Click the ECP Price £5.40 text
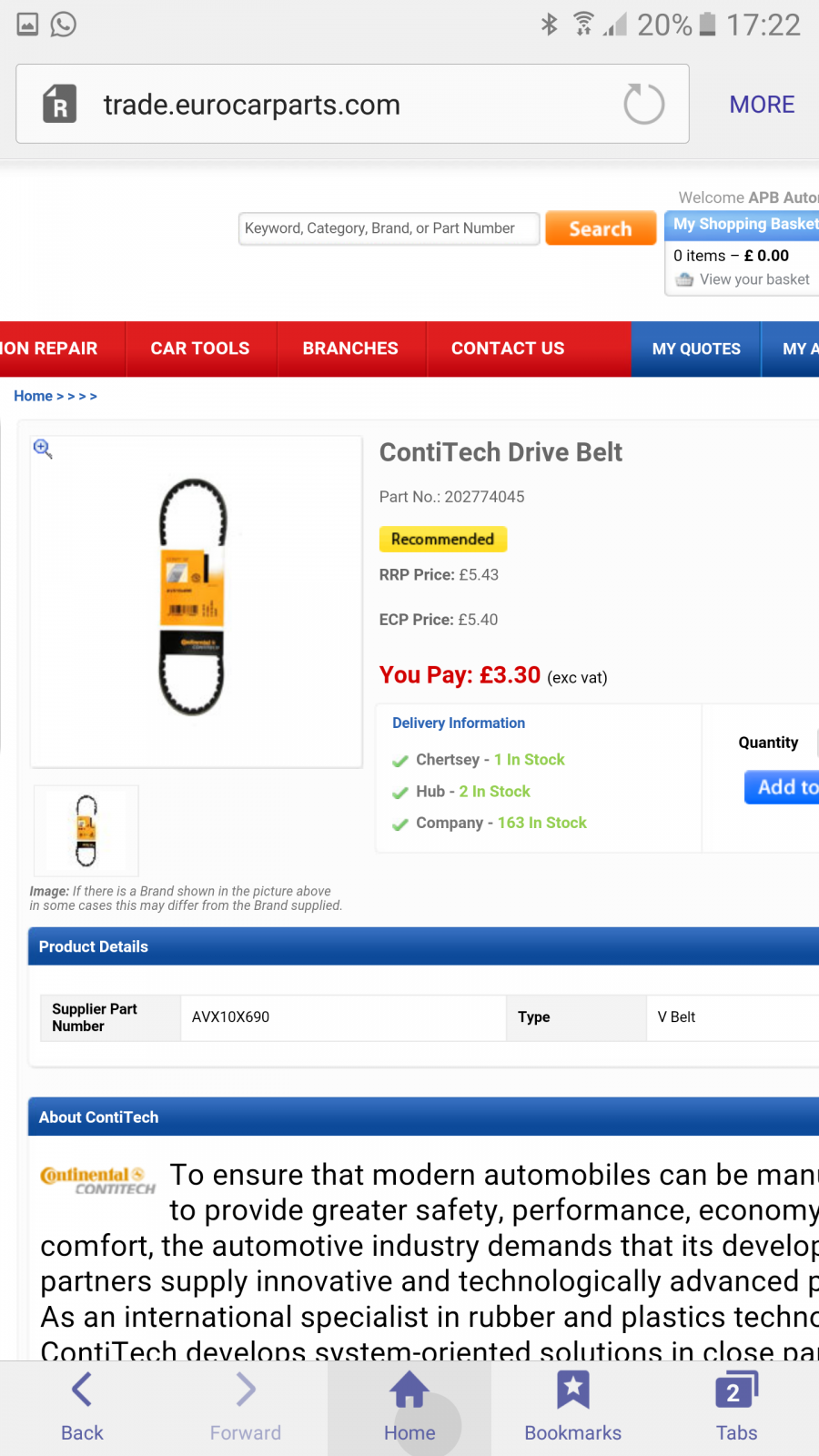This screenshot has height=1456, width=819. click(x=439, y=620)
